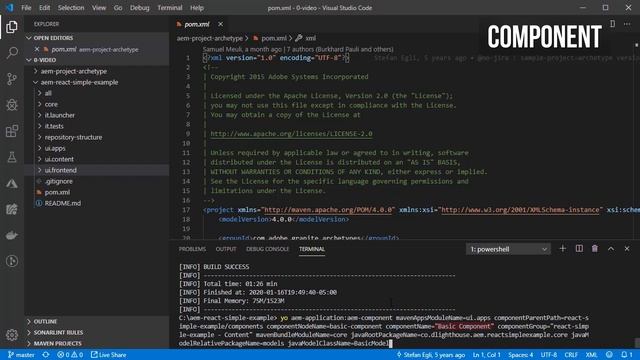The image size is (640, 360).
Task: Select the pom.xml editor tab
Action: click(x=197, y=24)
